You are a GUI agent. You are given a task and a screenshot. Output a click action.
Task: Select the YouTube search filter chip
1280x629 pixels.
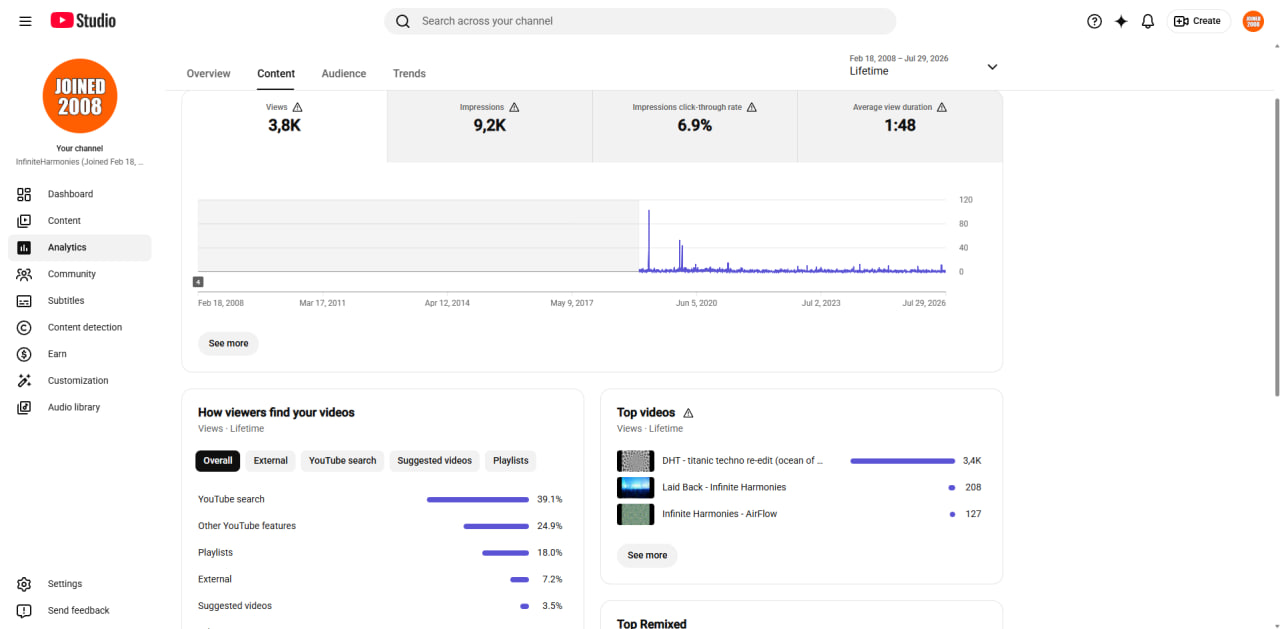coord(342,461)
